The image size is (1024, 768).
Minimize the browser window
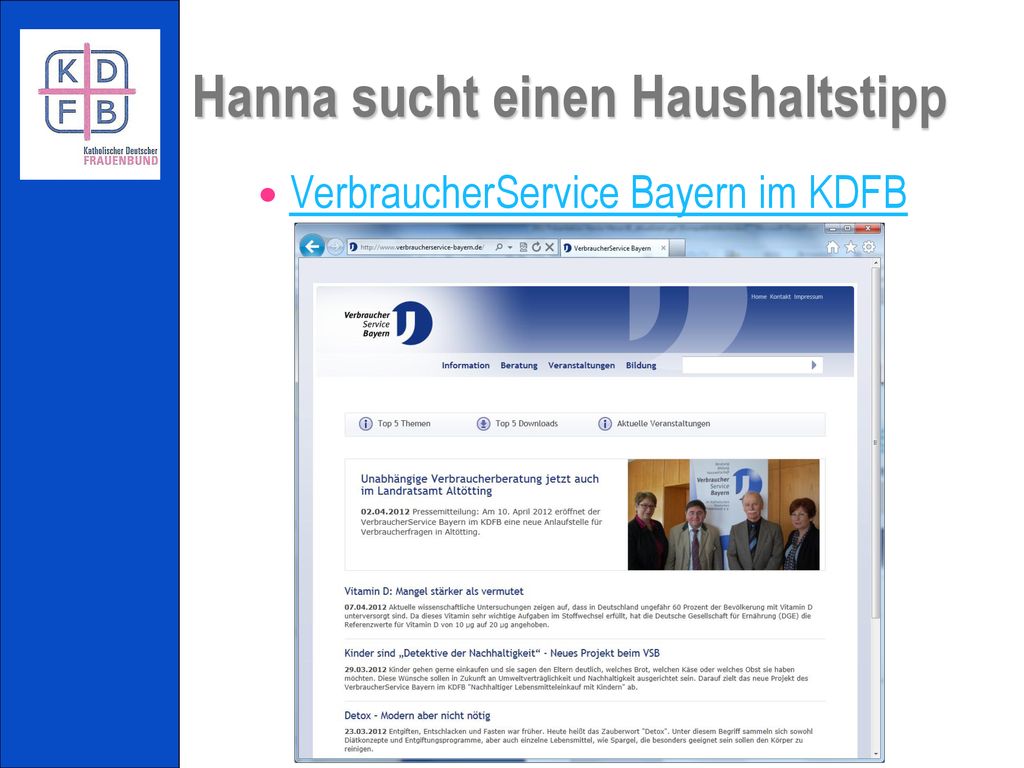coord(832,229)
